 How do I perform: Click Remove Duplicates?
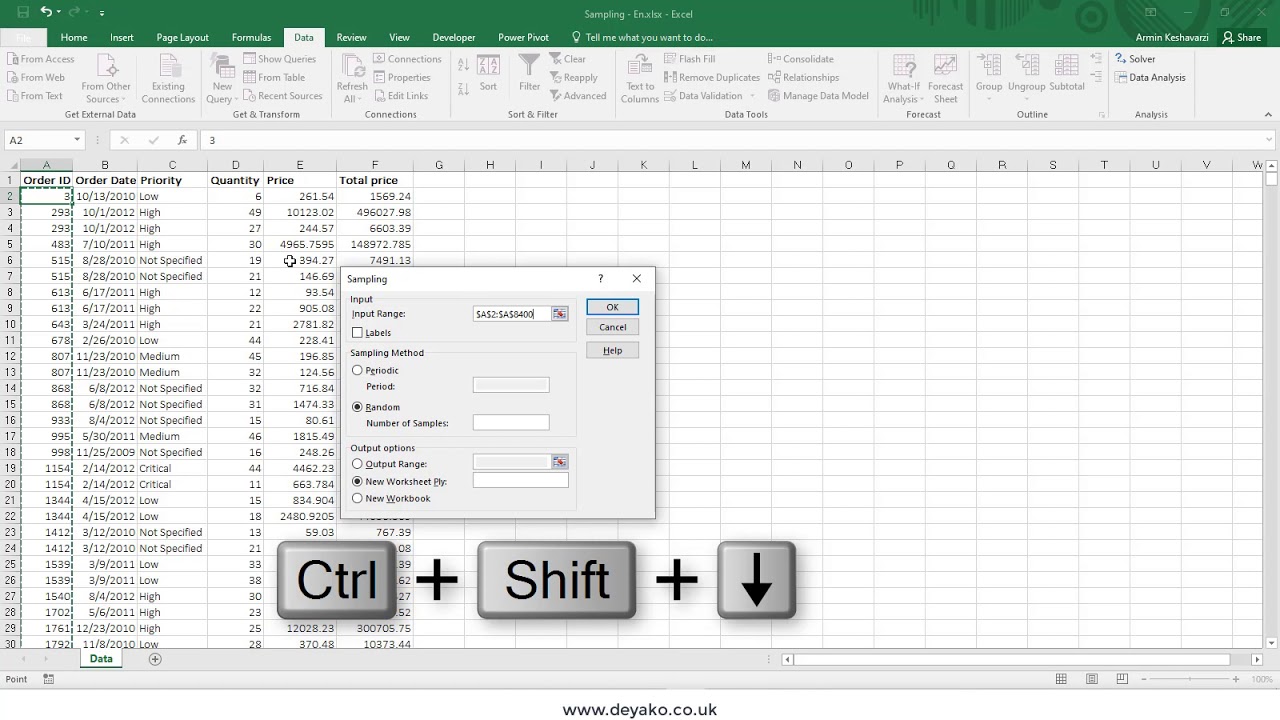point(712,77)
